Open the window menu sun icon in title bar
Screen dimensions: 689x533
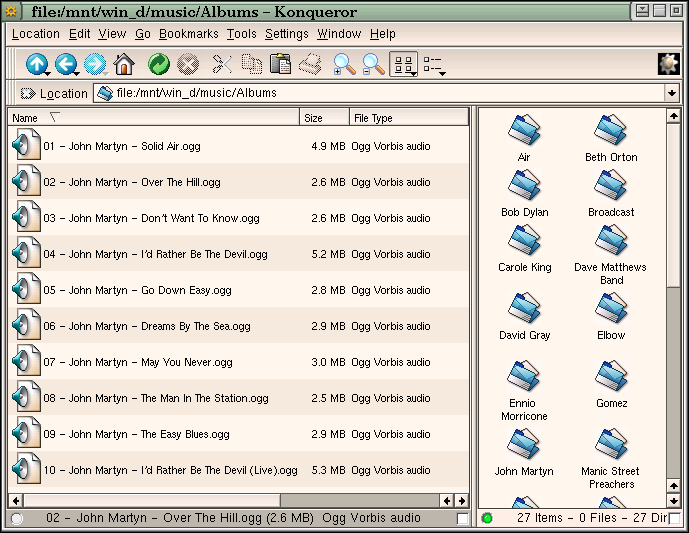click(11, 11)
